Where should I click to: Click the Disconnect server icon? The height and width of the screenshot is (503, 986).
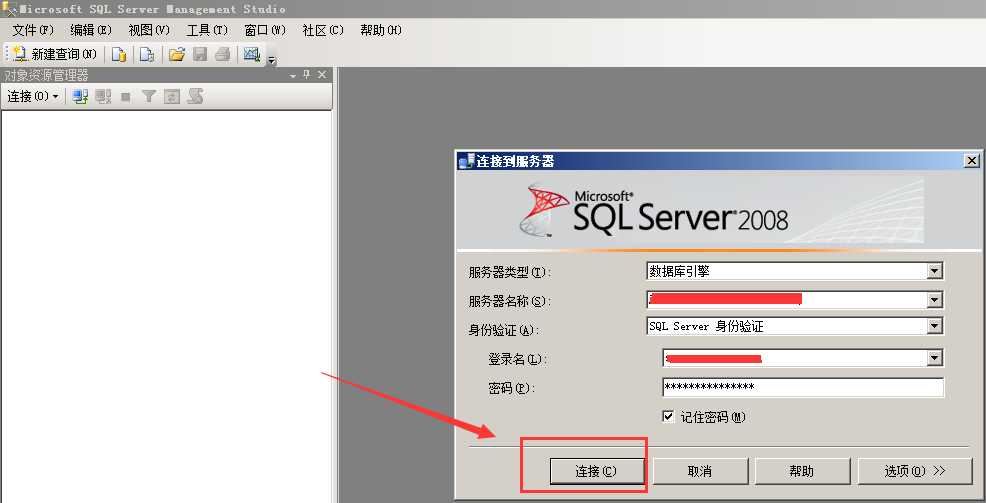tap(103, 96)
